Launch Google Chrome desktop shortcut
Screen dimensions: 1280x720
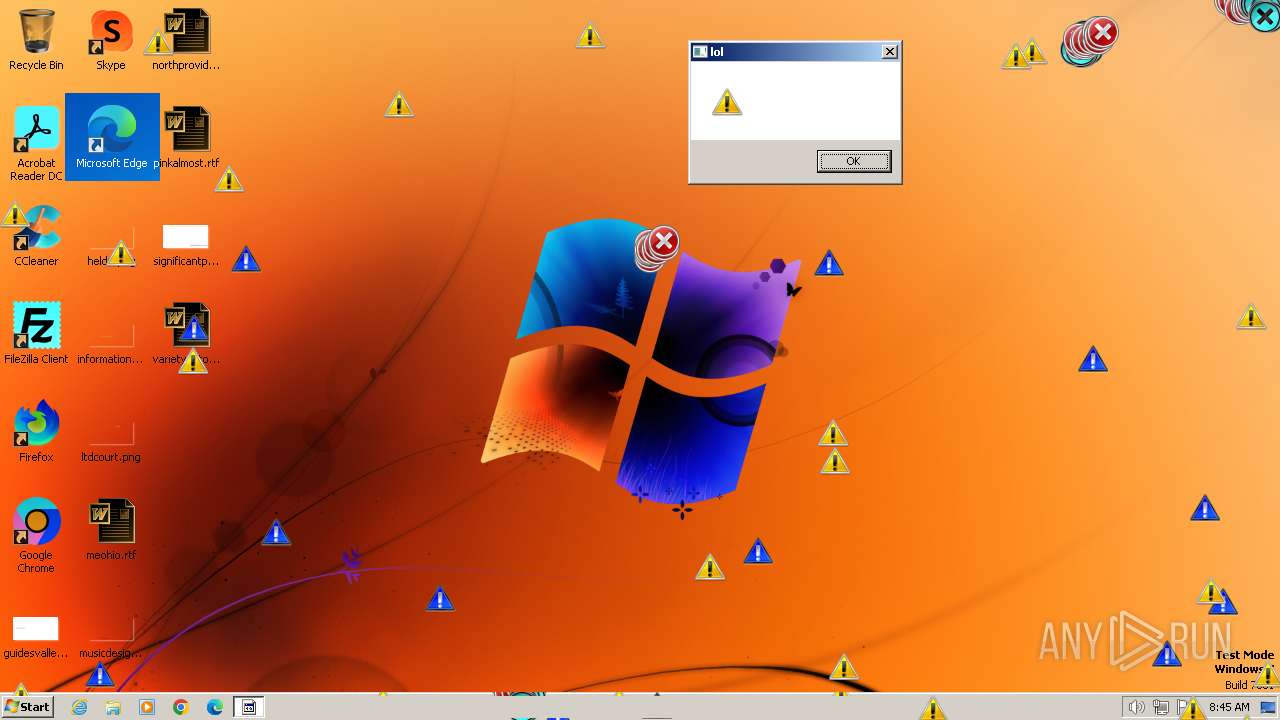pyautogui.click(x=36, y=535)
